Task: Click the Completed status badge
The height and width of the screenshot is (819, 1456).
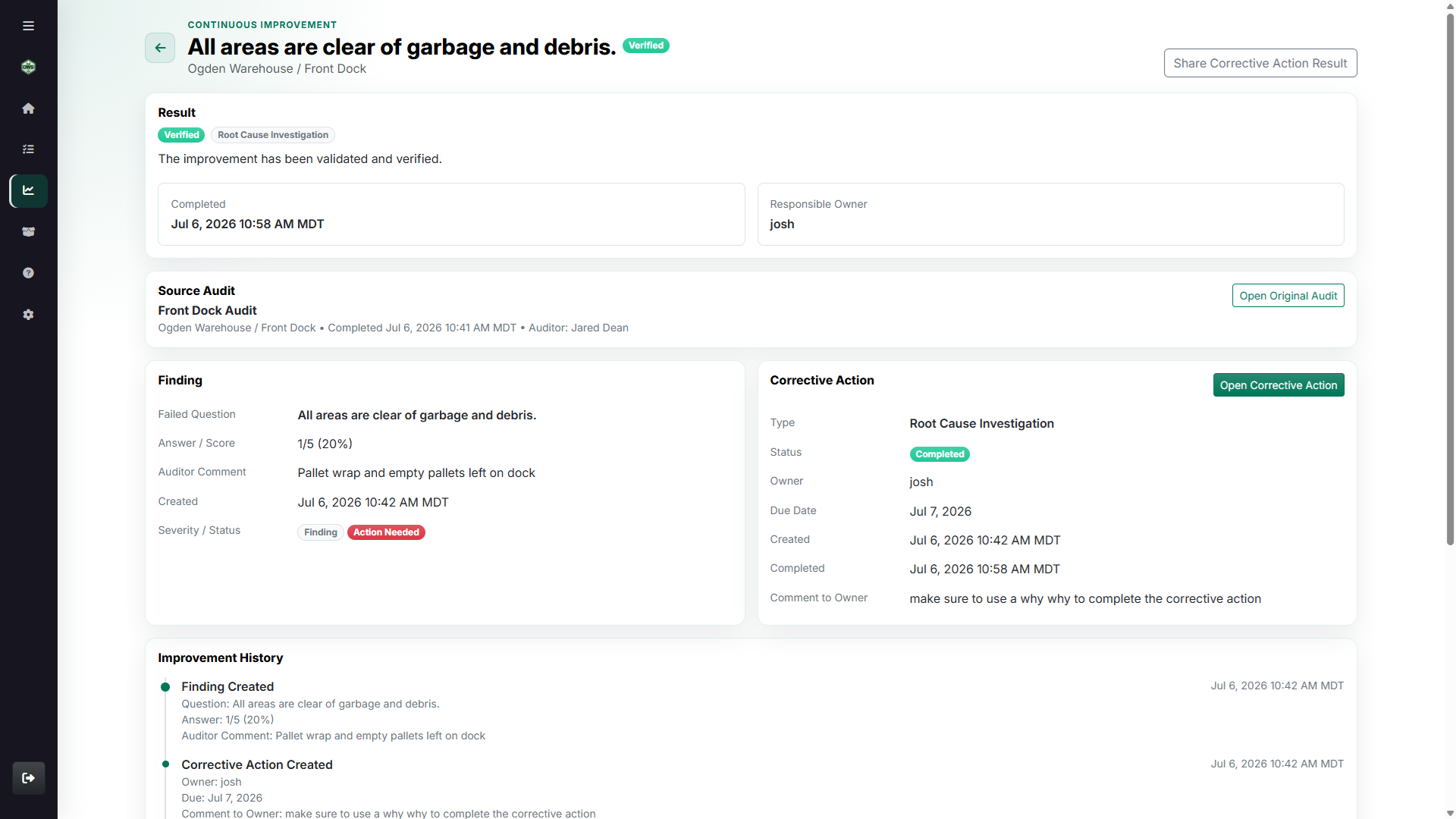Action: coord(940,454)
